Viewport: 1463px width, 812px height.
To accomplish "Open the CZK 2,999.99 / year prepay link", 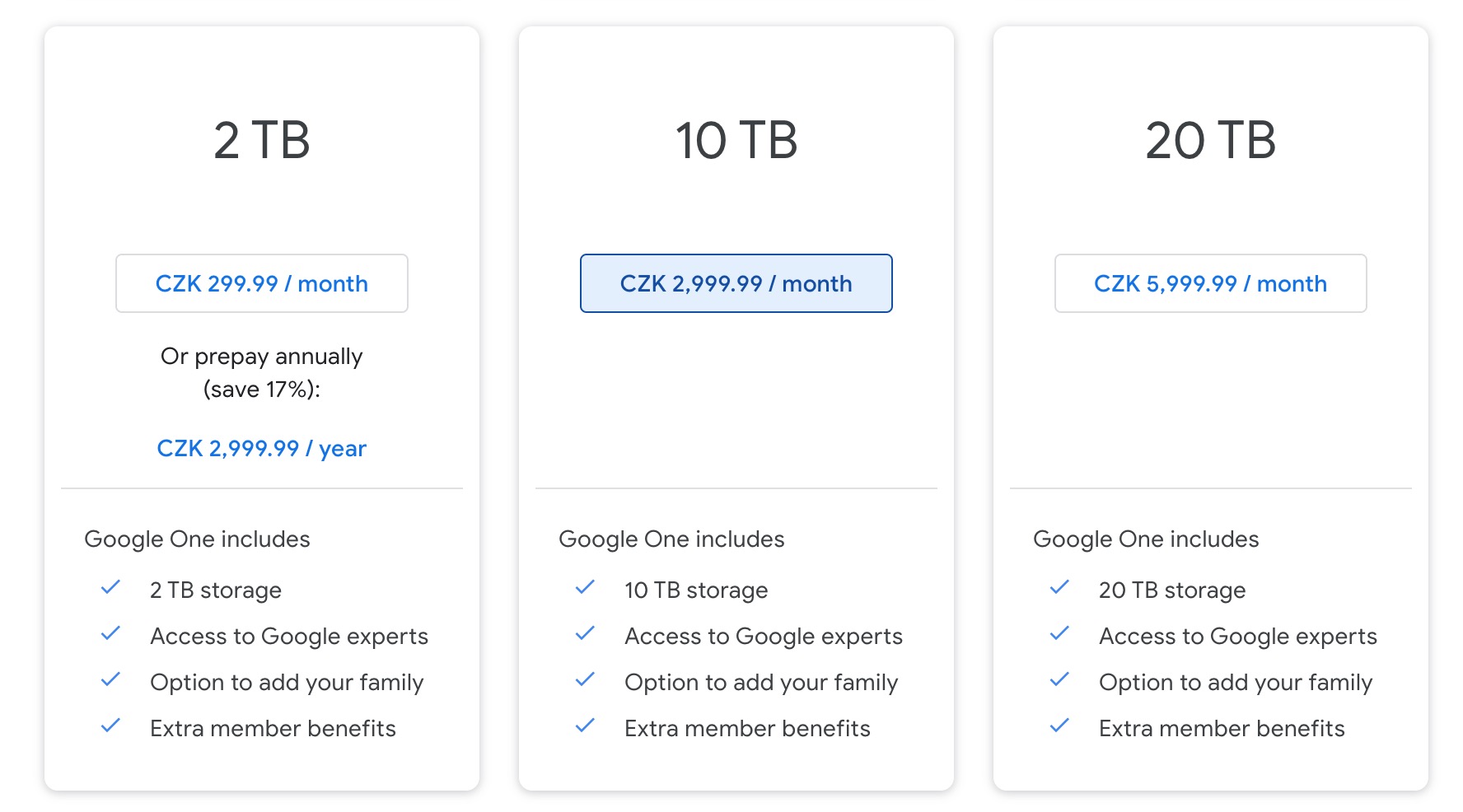I will 261,448.
